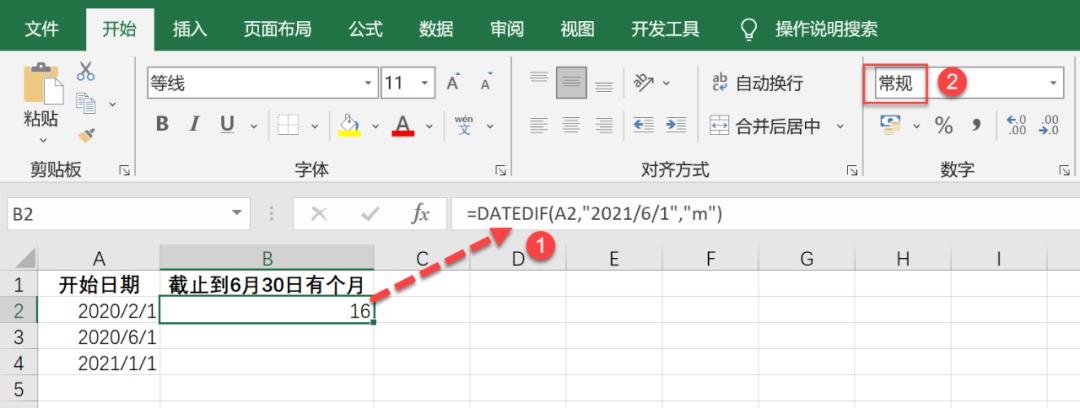Apply comma style
This screenshot has width=1080, height=408.
click(977, 125)
